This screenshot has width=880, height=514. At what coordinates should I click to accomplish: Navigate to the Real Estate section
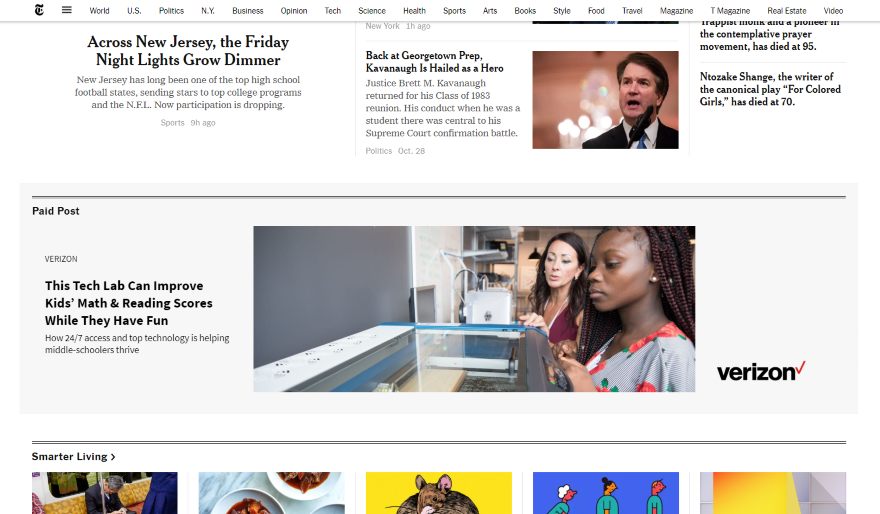[786, 11]
